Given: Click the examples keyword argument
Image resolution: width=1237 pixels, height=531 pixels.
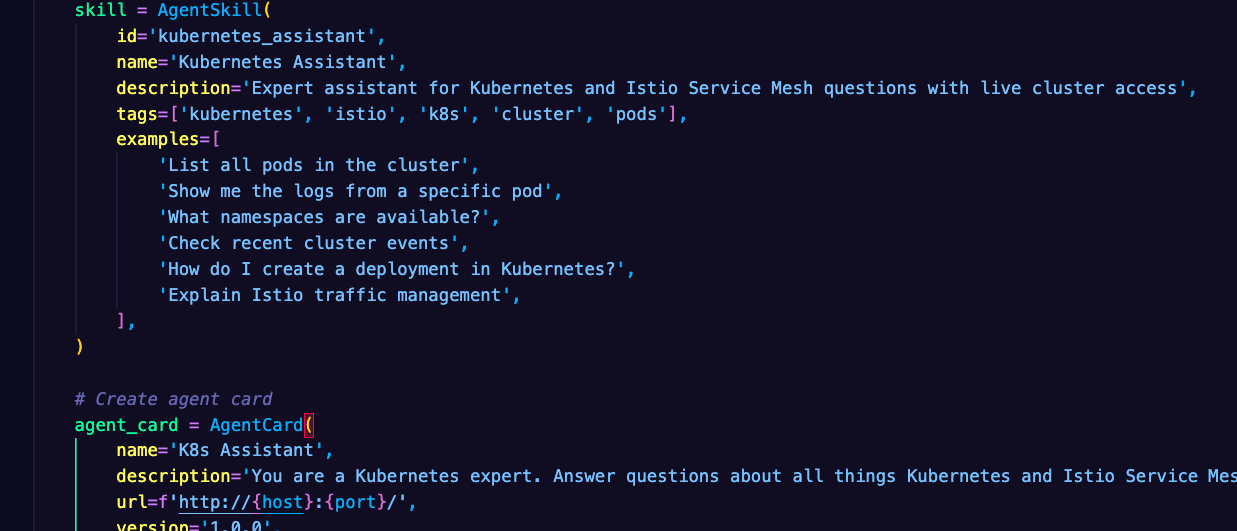Looking at the screenshot, I should pos(157,139).
